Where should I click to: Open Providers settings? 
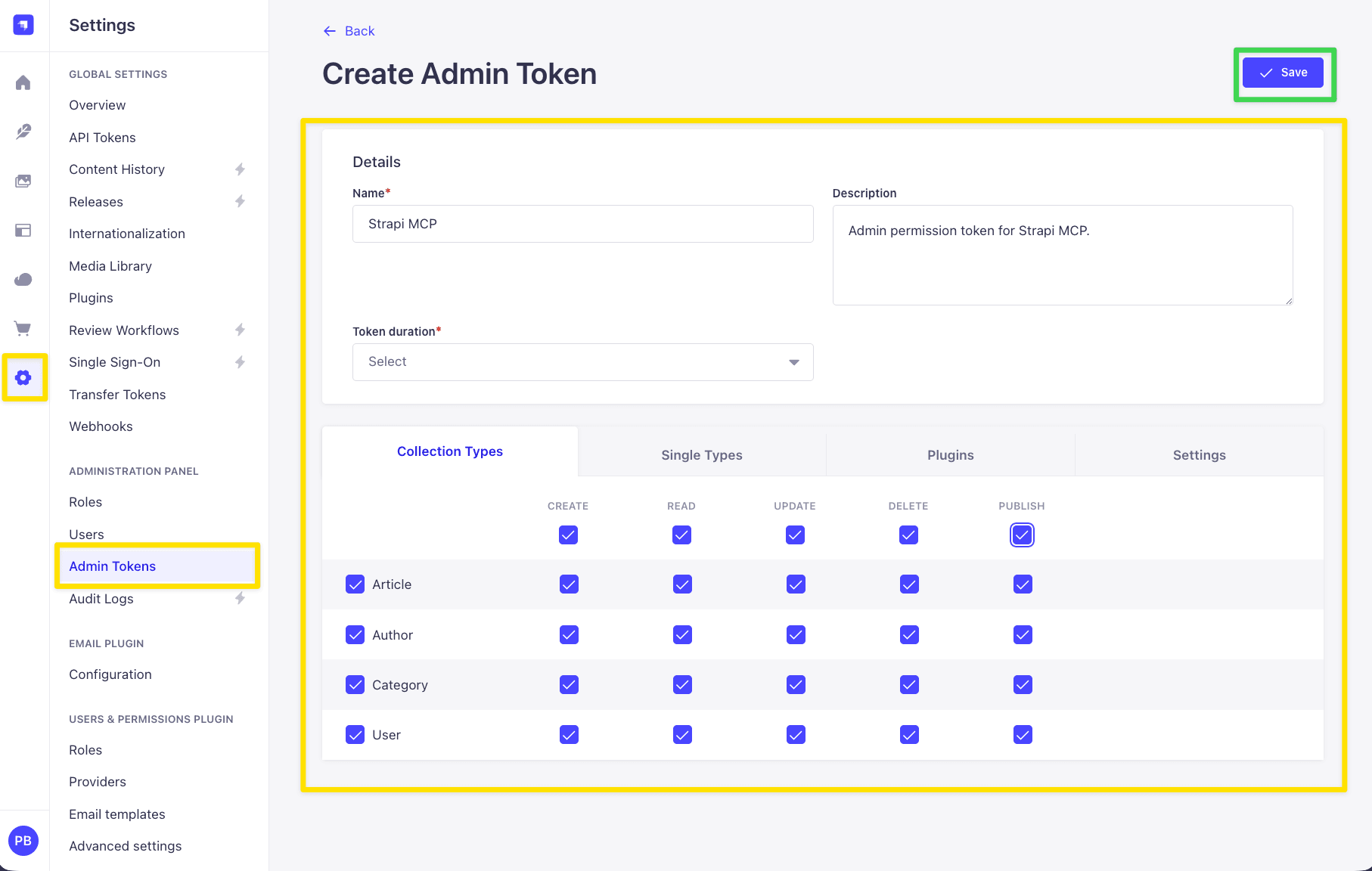pyautogui.click(x=98, y=782)
